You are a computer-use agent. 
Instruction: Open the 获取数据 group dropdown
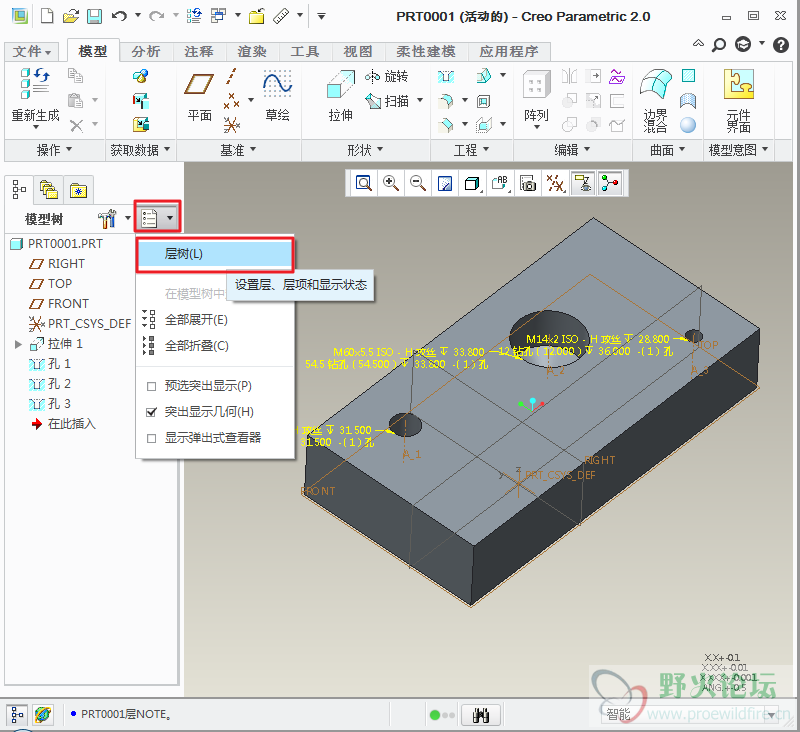[x=140, y=150]
